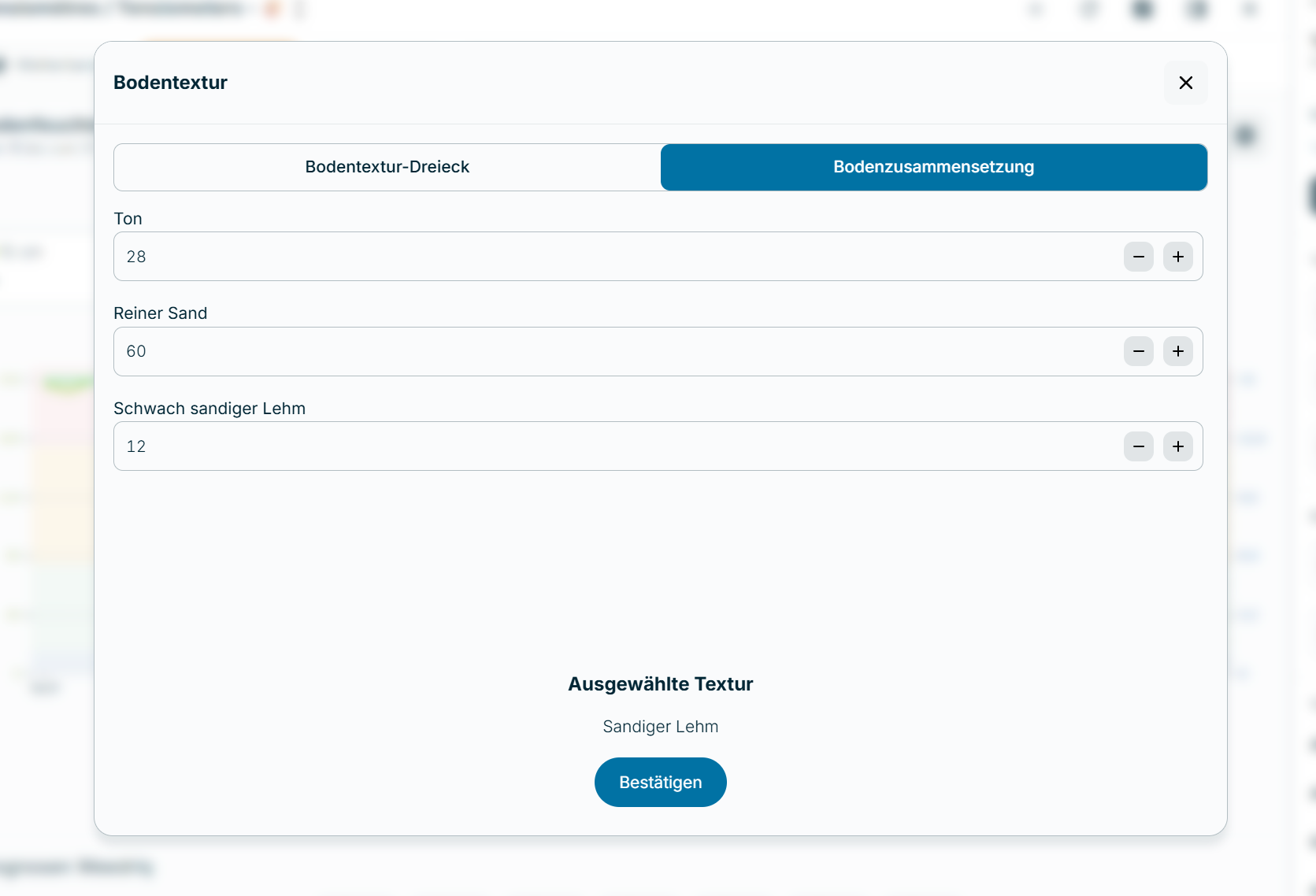Increase the Reiner Sand value

[x=1177, y=351]
